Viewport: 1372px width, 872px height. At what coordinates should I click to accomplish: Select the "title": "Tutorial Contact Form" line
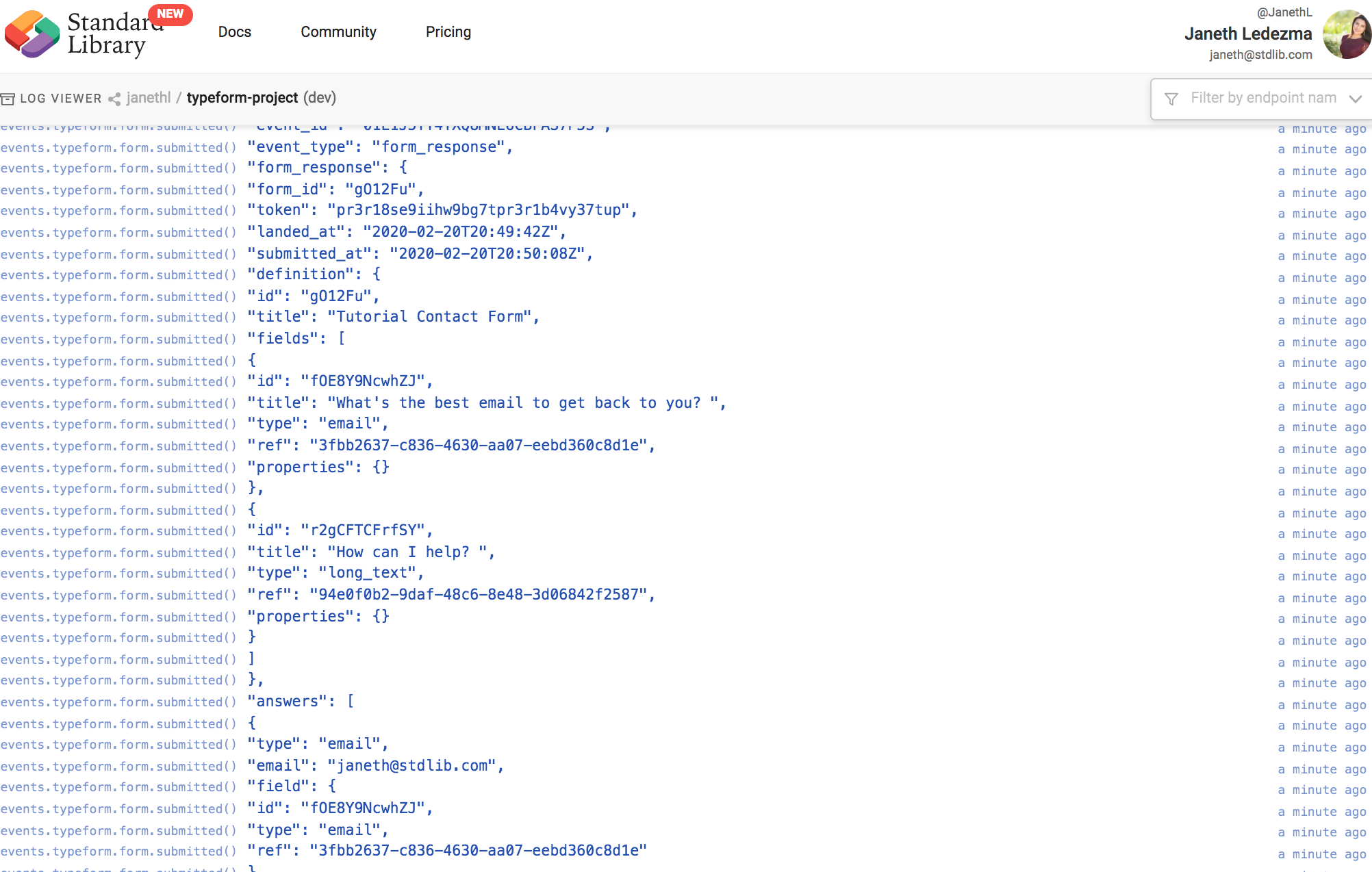click(393, 317)
